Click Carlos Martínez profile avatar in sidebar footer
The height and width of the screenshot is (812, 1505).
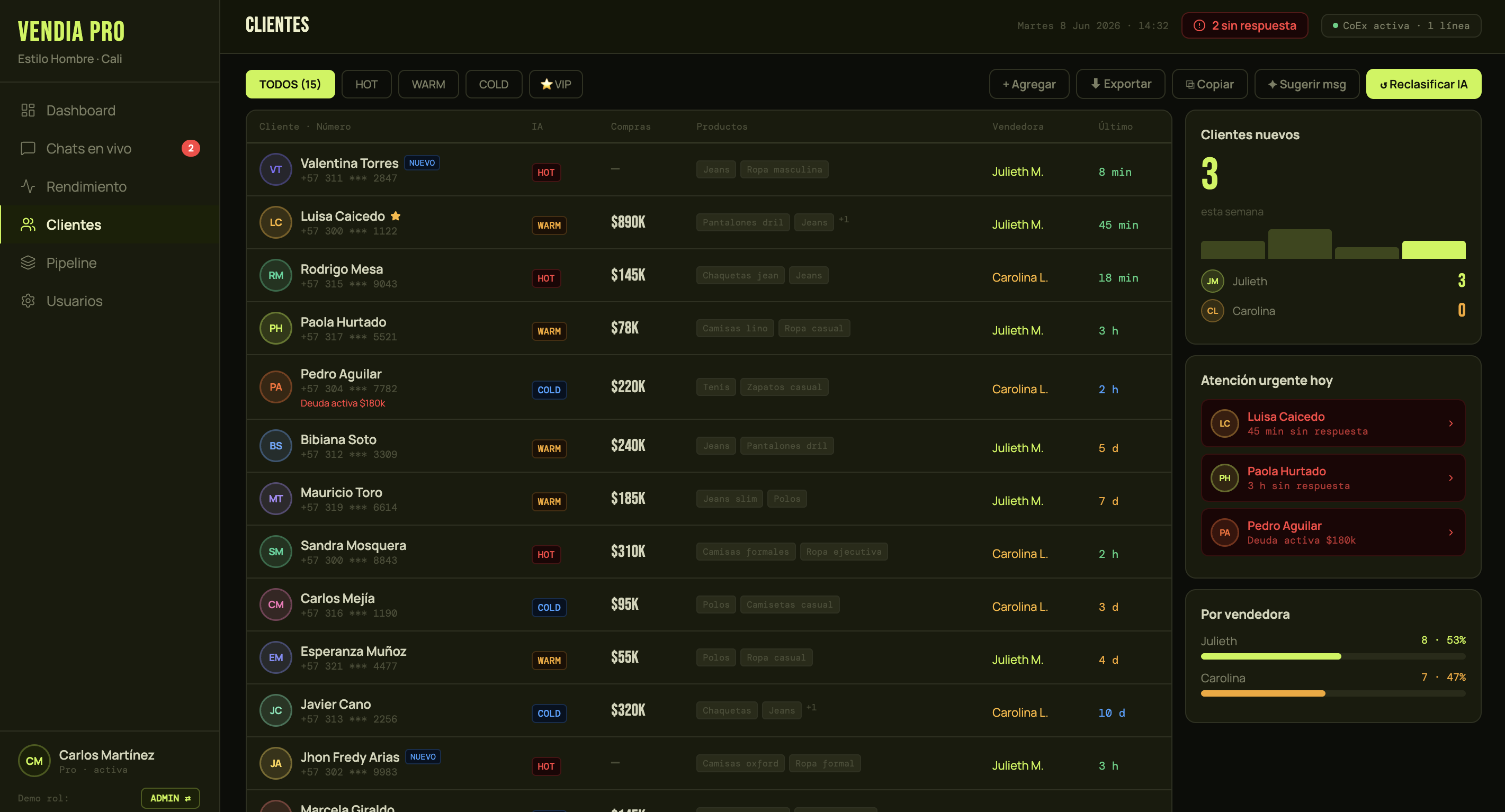[x=34, y=761]
